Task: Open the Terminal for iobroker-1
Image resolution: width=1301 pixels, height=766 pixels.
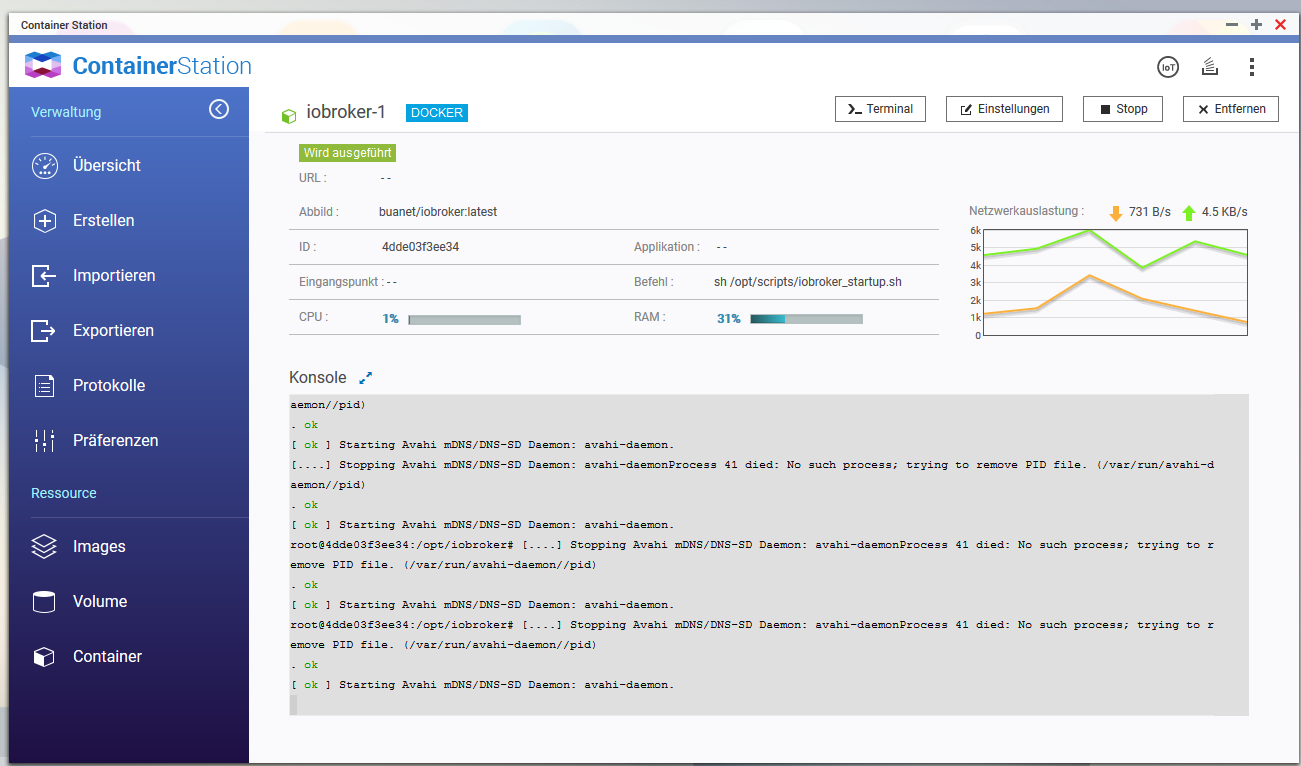Action: (880, 109)
